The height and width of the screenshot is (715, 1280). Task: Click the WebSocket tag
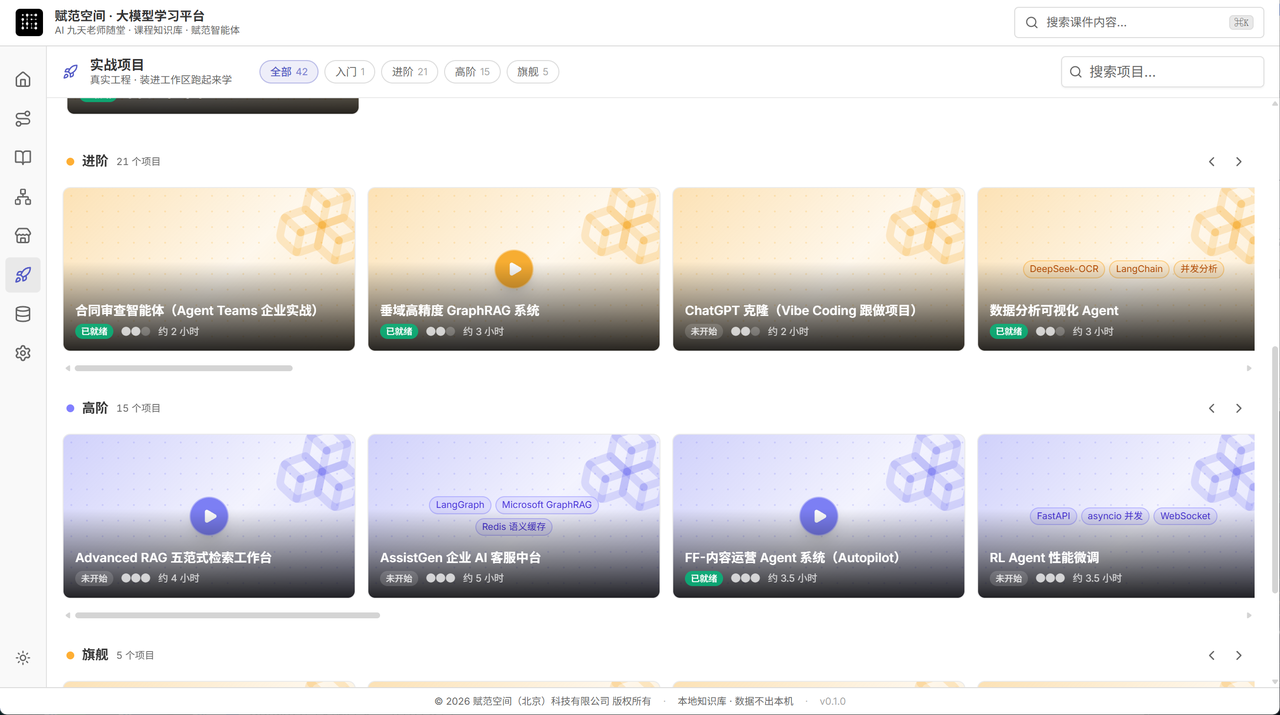1185,516
